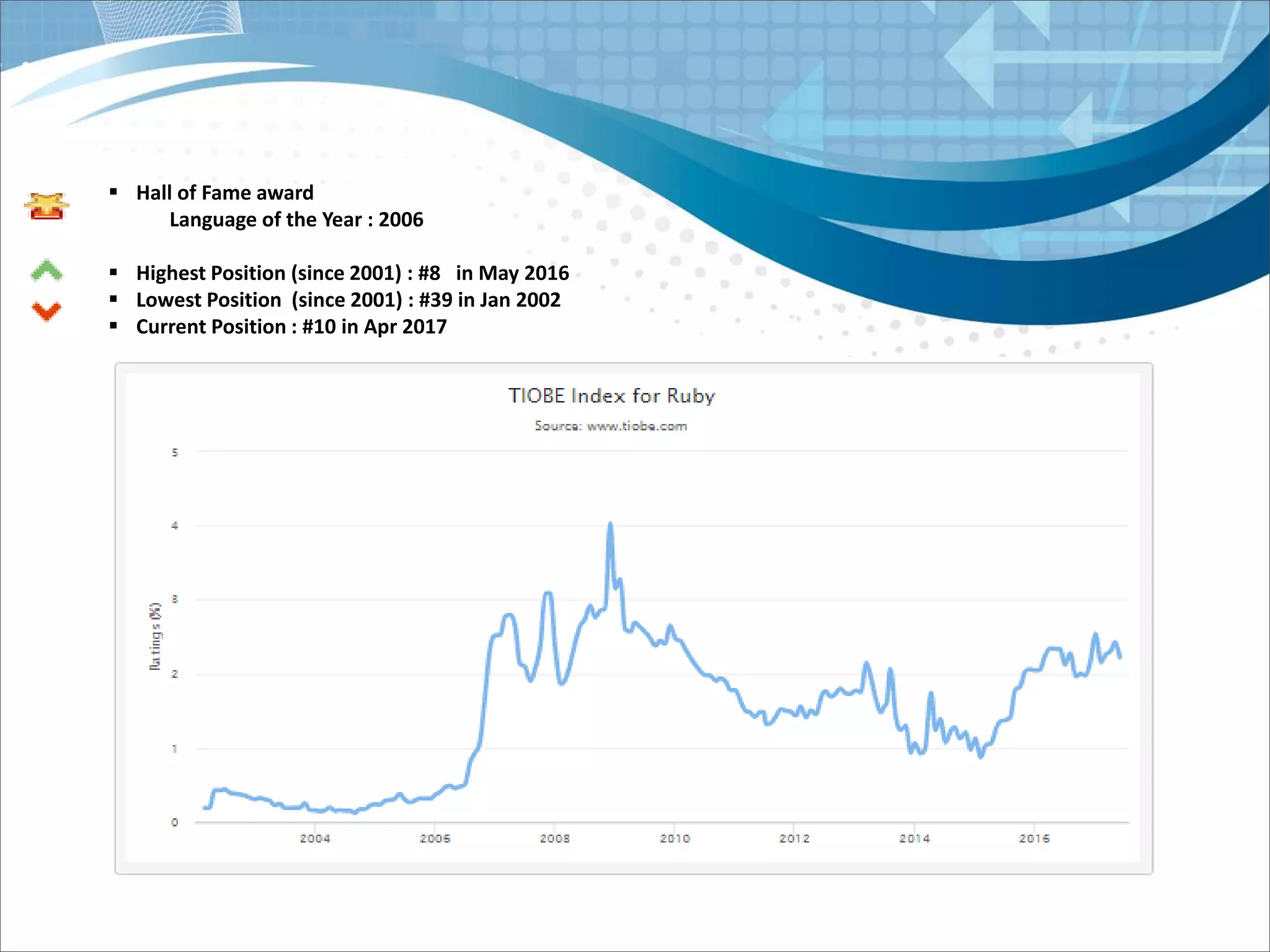Click the 2008 x-axis label
Image resolution: width=1270 pixels, height=952 pixels.
click(x=554, y=839)
